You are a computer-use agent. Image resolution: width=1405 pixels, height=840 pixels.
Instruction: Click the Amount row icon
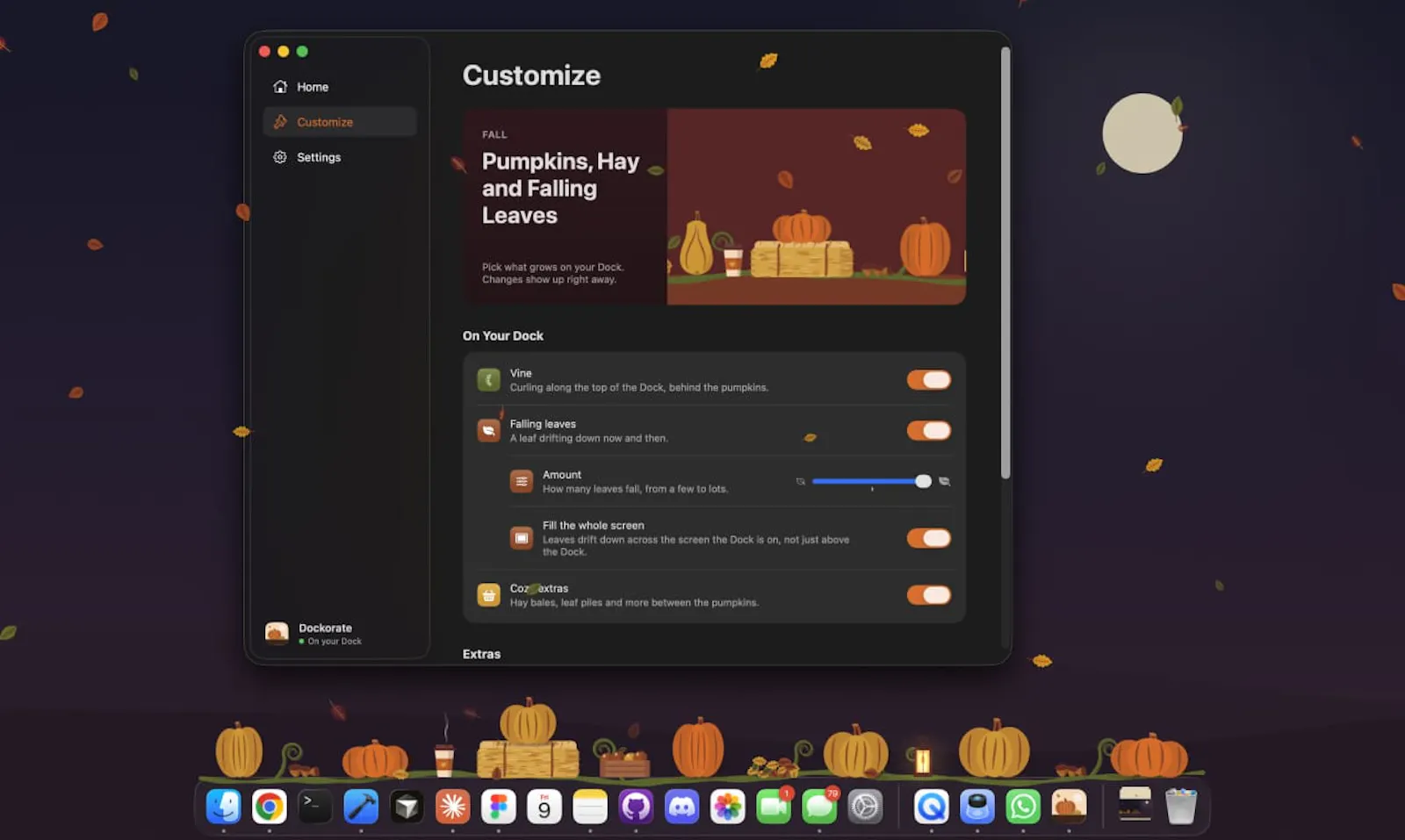point(522,481)
